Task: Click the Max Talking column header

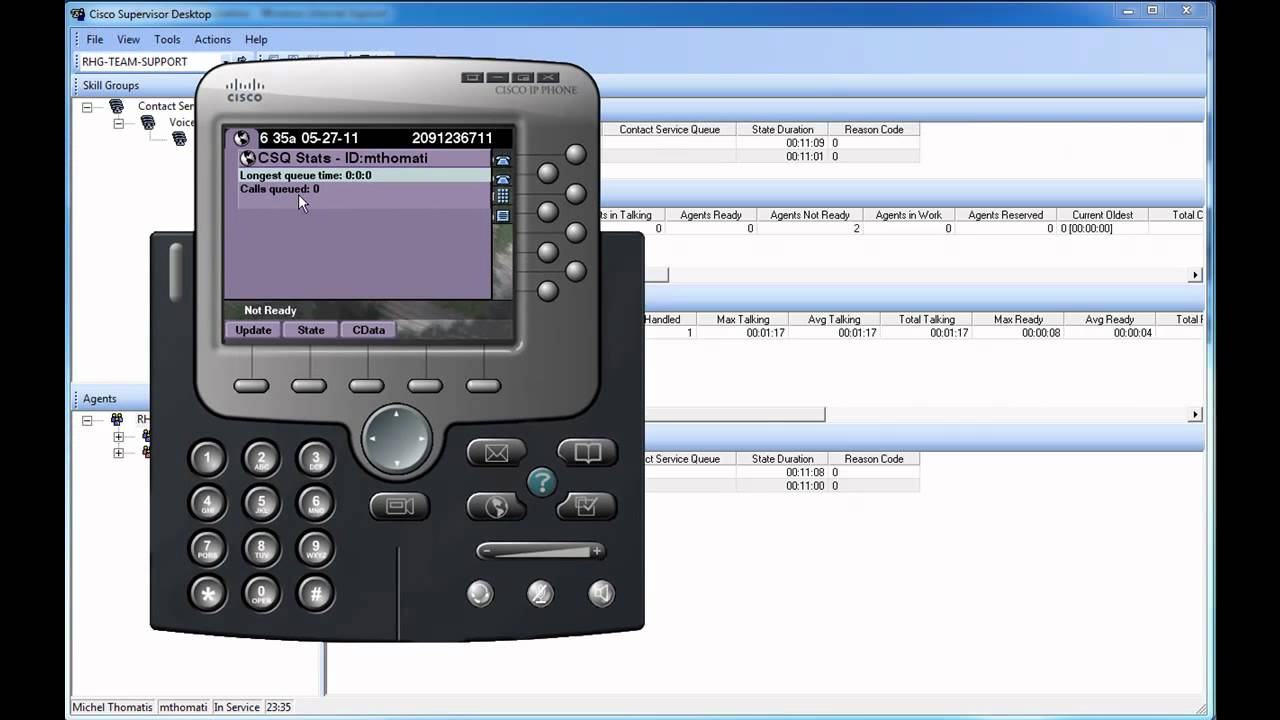Action: pyautogui.click(x=743, y=320)
